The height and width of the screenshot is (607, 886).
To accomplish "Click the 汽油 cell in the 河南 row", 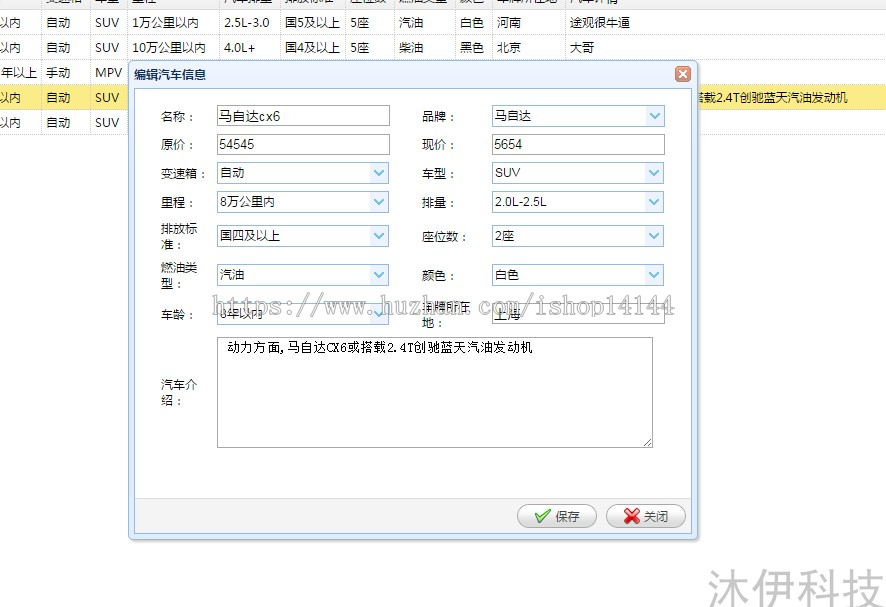I will click(411, 23).
